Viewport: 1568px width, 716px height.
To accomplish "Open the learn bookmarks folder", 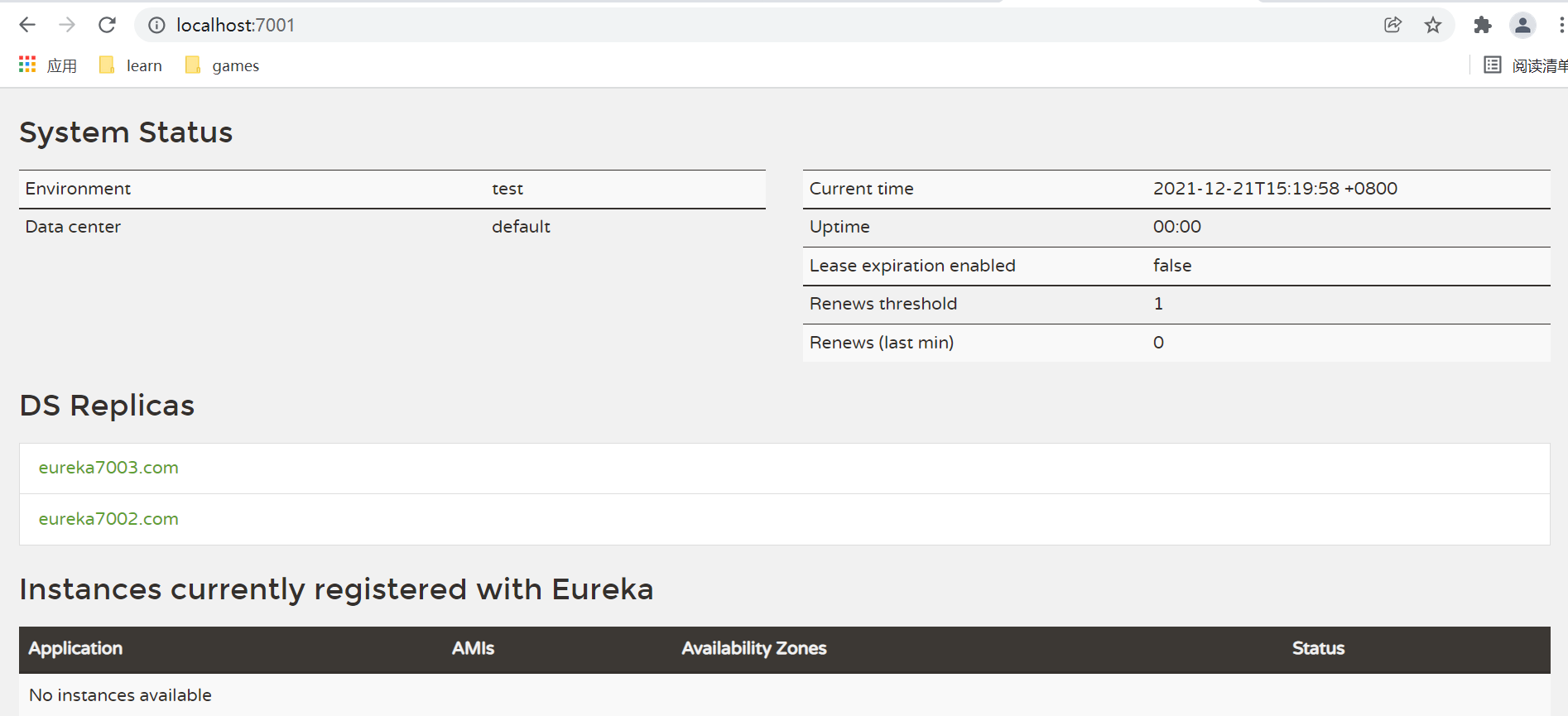I will [x=131, y=65].
